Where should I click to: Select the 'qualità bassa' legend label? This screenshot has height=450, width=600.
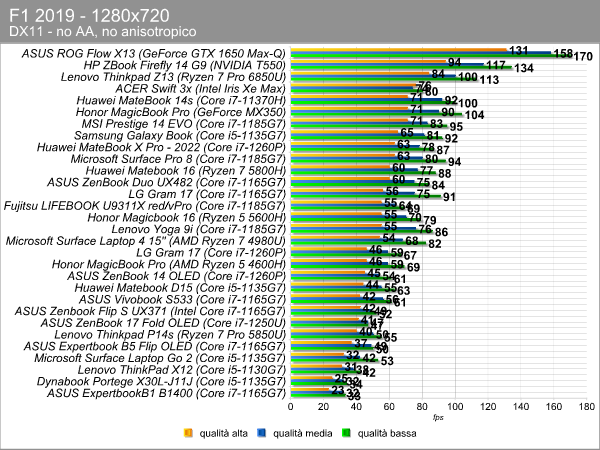pyautogui.click(x=387, y=433)
